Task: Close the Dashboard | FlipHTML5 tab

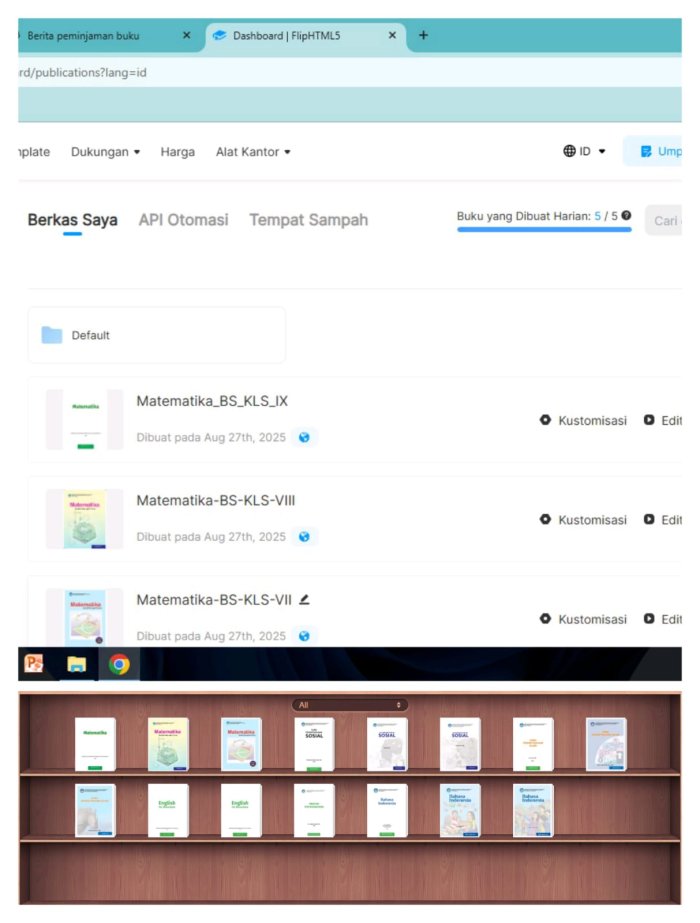Action: click(x=392, y=35)
